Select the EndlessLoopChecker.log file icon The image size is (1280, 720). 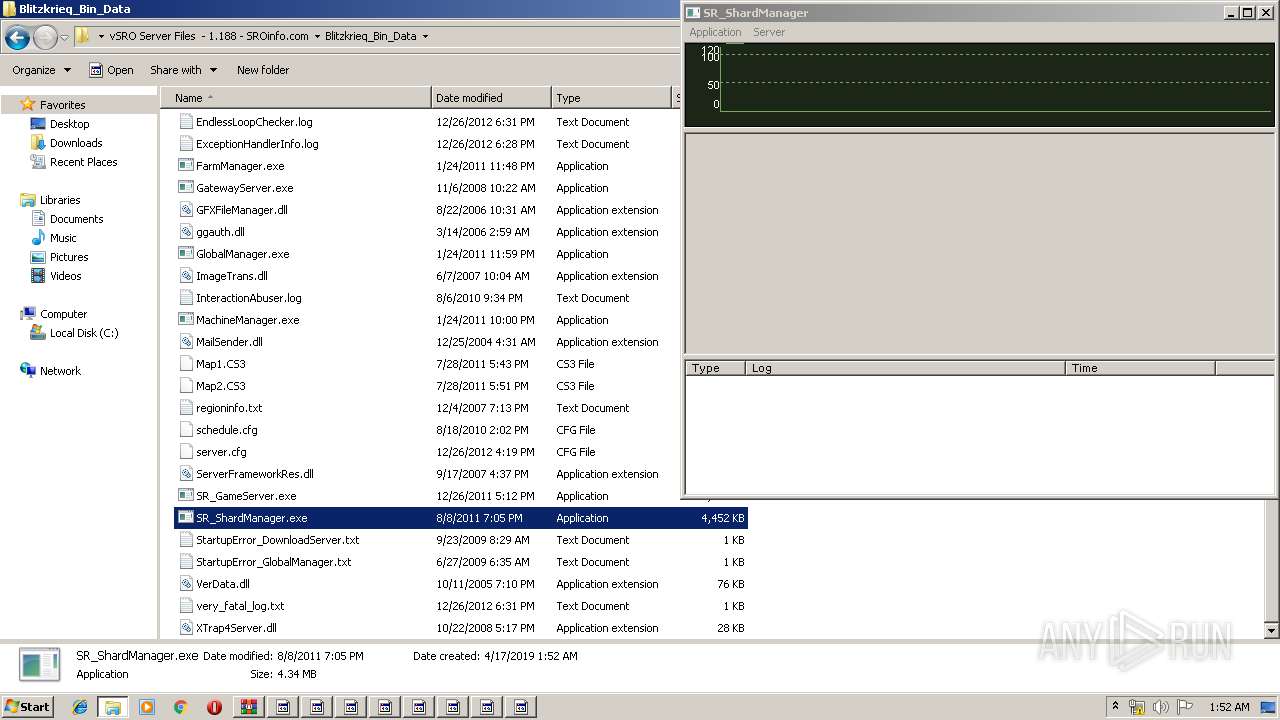(x=185, y=122)
